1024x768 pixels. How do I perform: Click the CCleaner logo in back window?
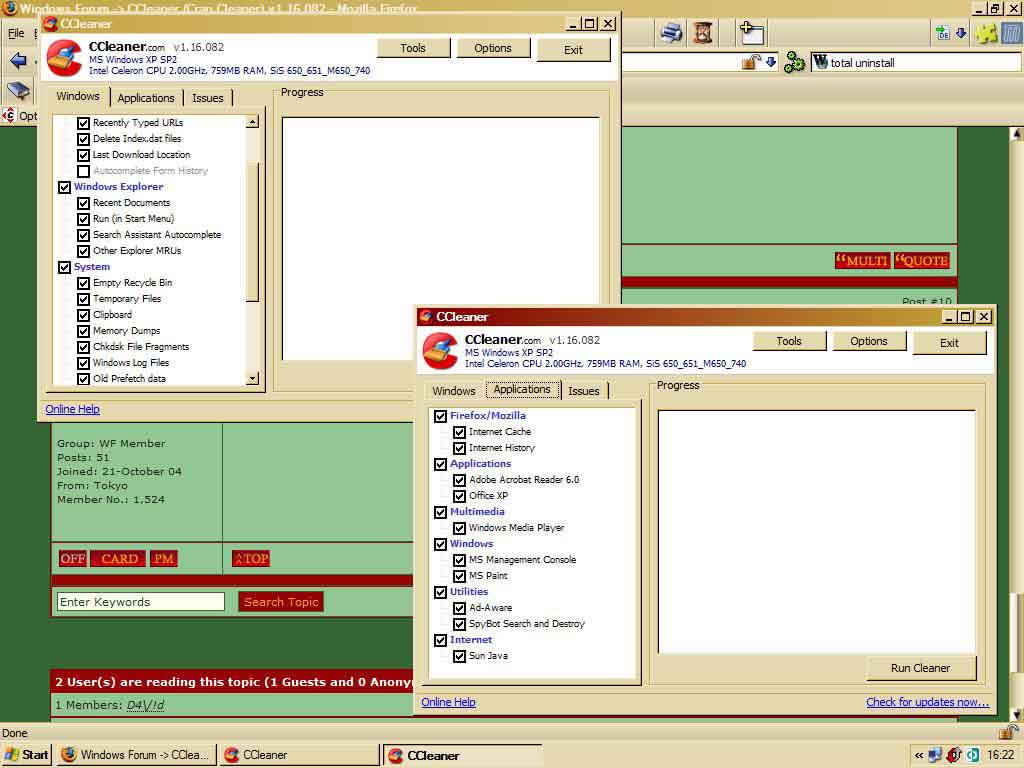click(x=64, y=58)
